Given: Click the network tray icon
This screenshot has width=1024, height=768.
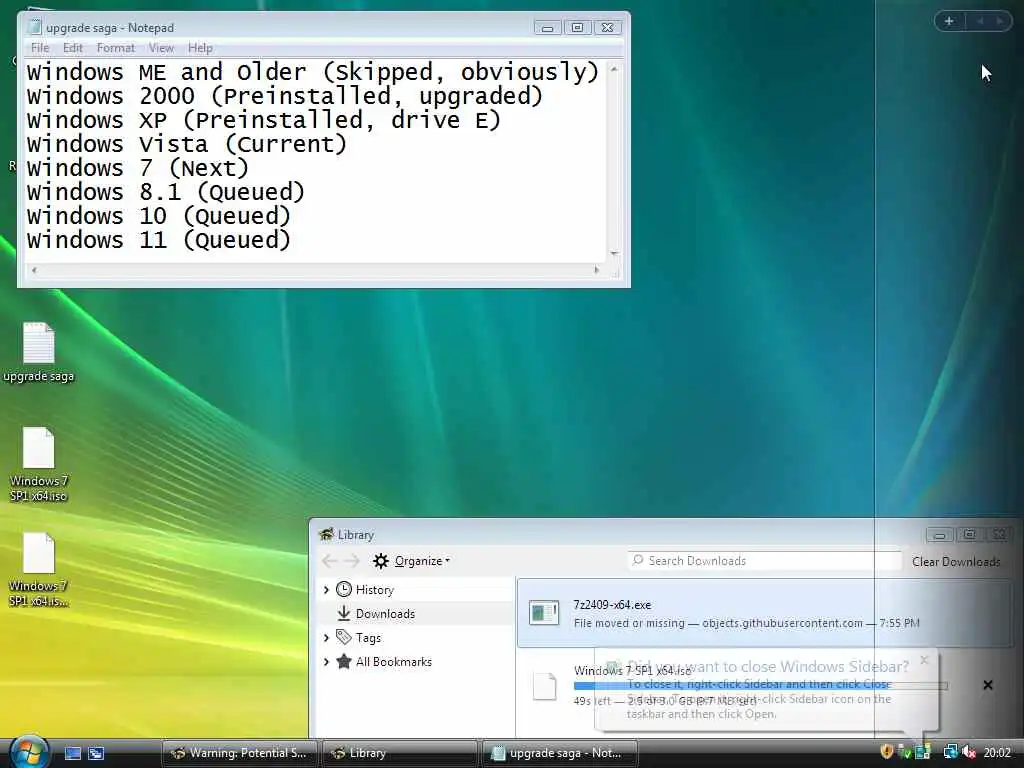Looking at the screenshot, I should point(950,752).
